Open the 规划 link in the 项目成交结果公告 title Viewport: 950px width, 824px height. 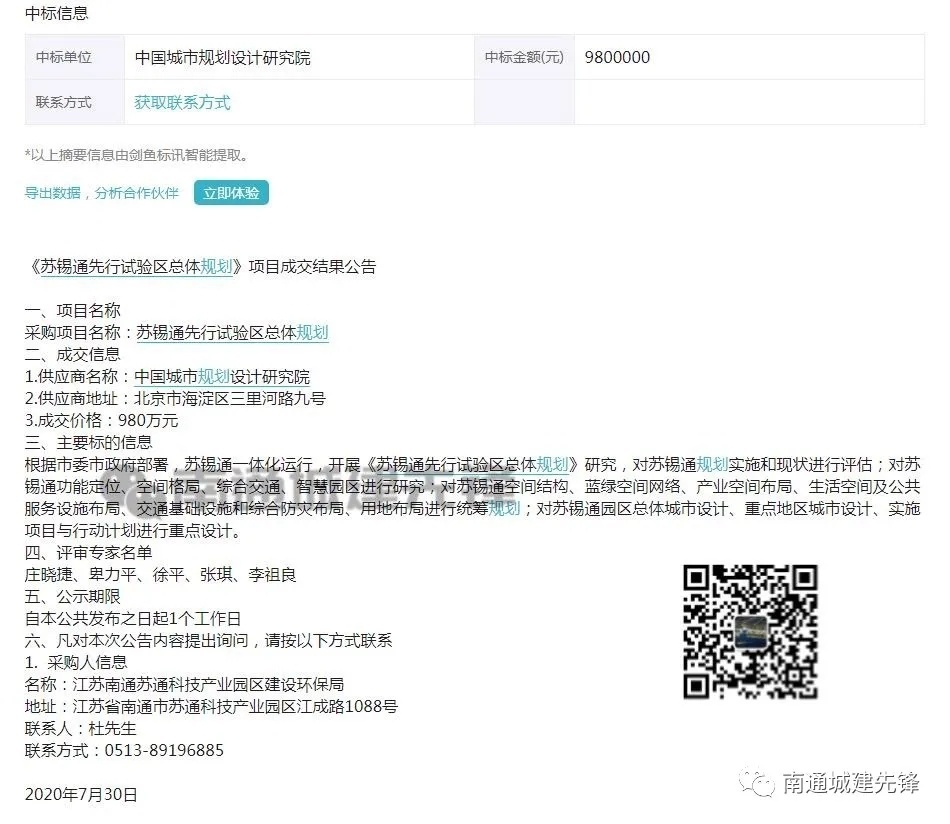(216, 267)
